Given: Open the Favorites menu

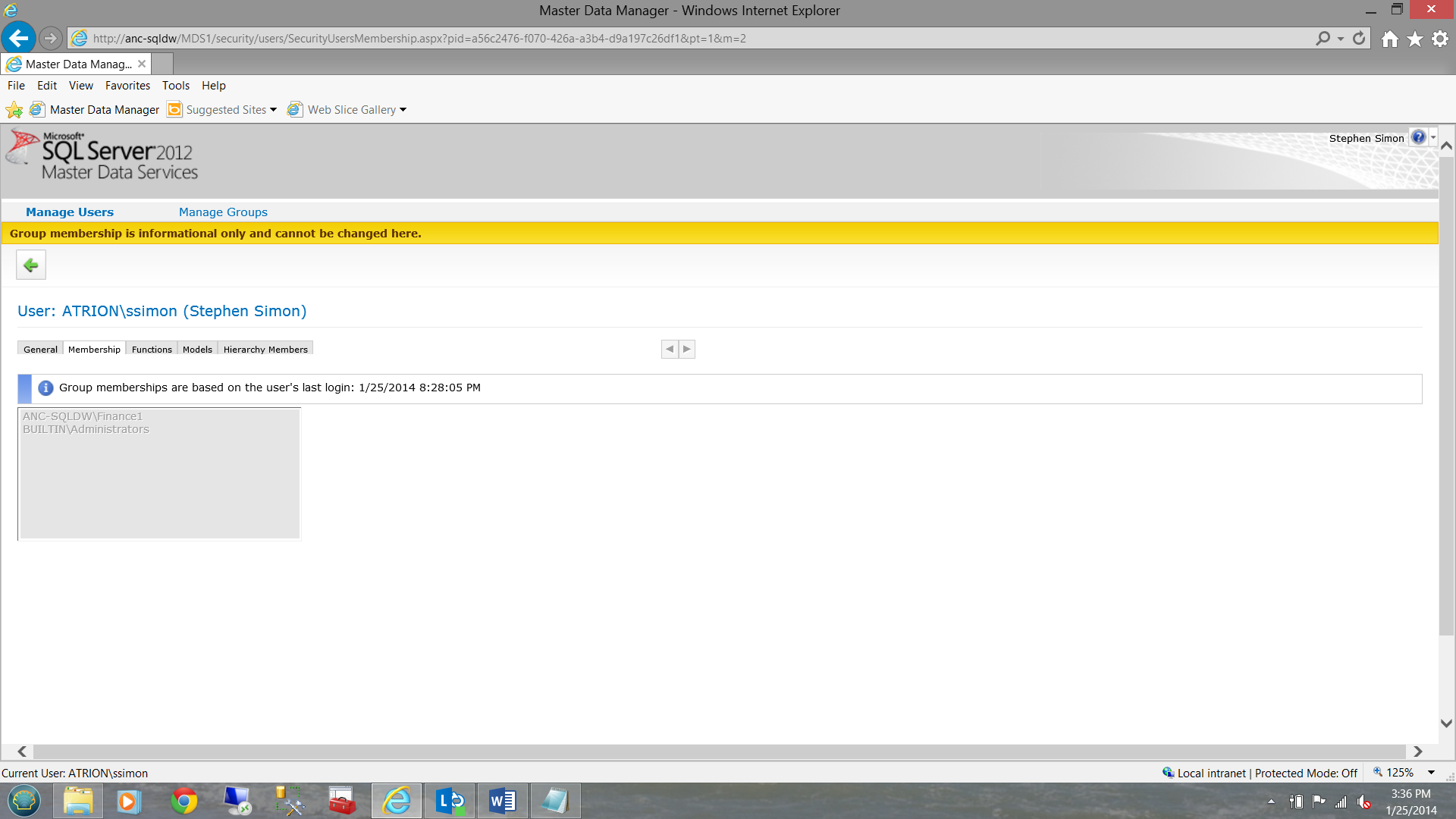Looking at the screenshot, I should tap(127, 86).
